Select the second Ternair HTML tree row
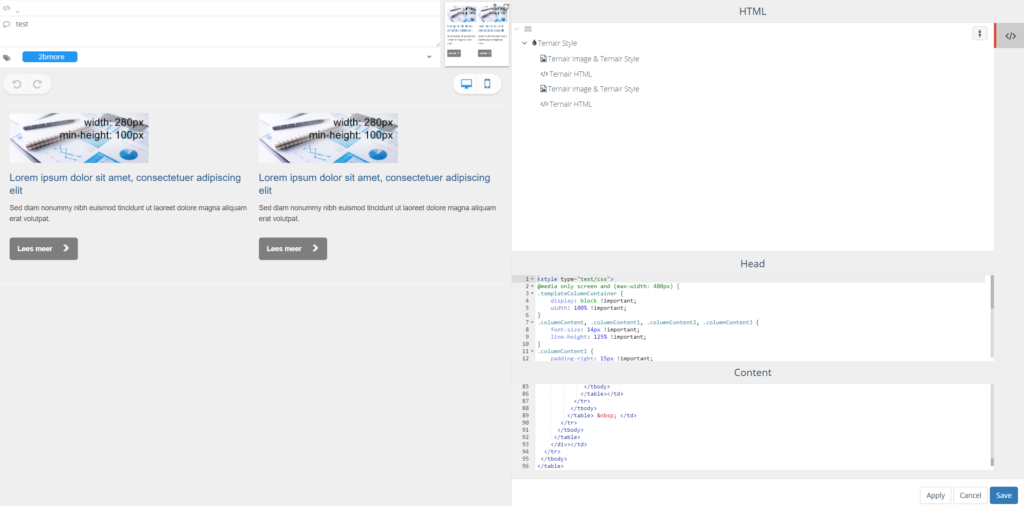This screenshot has height=506, width=1024. click(x=570, y=104)
